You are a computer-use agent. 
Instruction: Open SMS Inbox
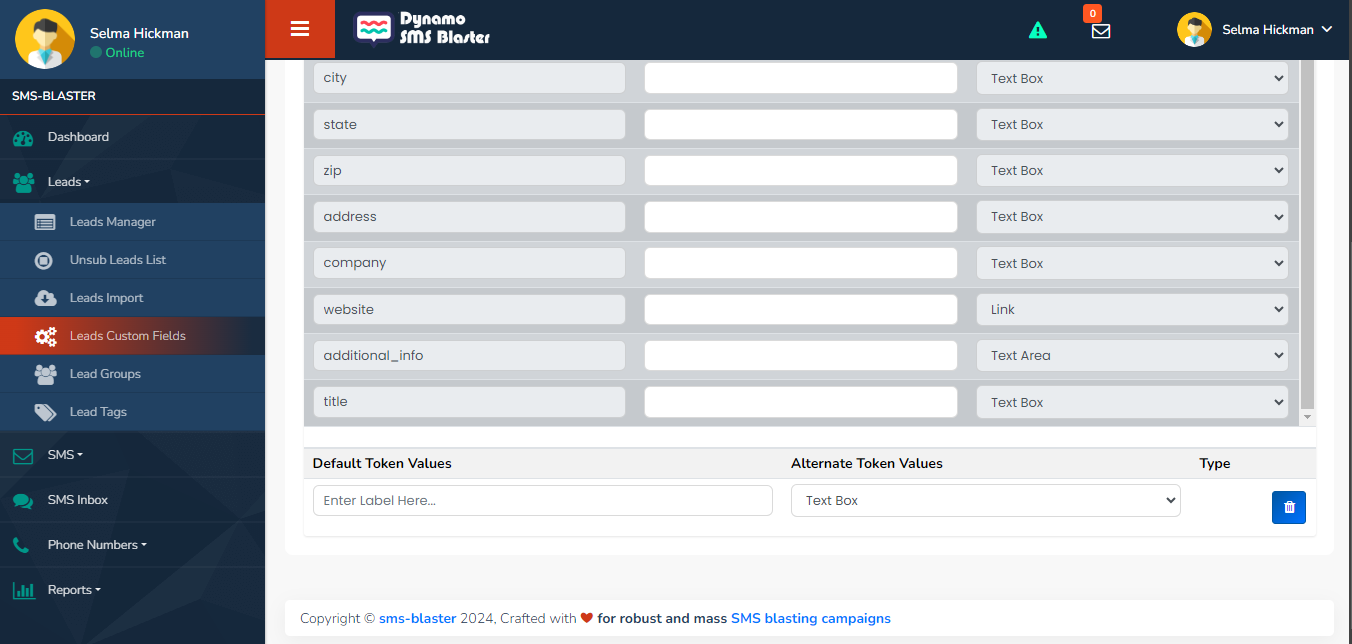click(x=132, y=500)
